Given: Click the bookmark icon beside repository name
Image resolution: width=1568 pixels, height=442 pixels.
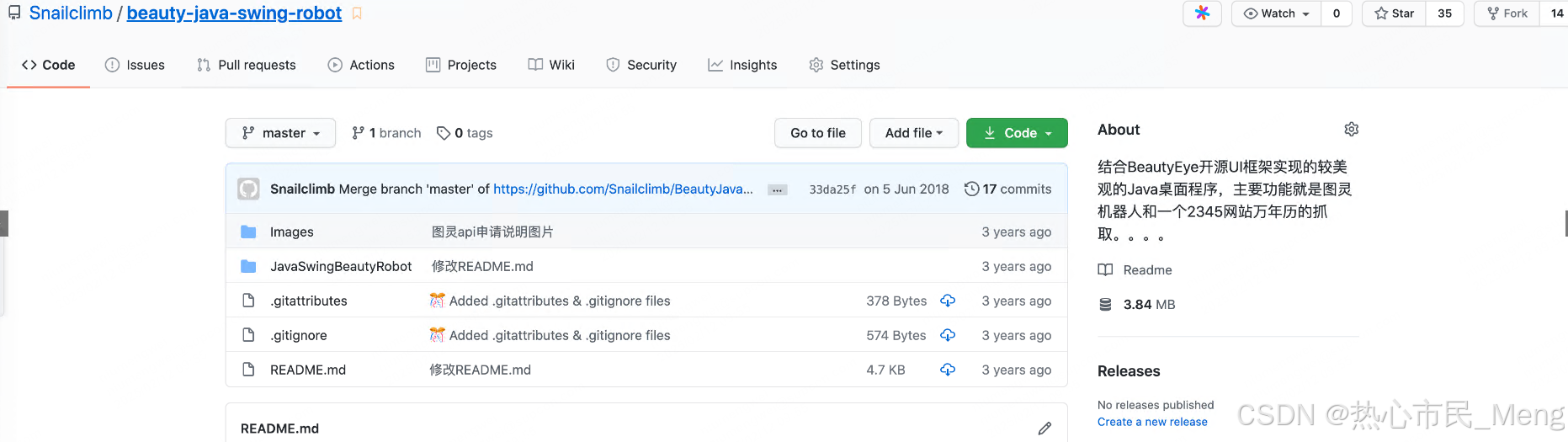Looking at the screenshot, I should (x=357, y=13).
